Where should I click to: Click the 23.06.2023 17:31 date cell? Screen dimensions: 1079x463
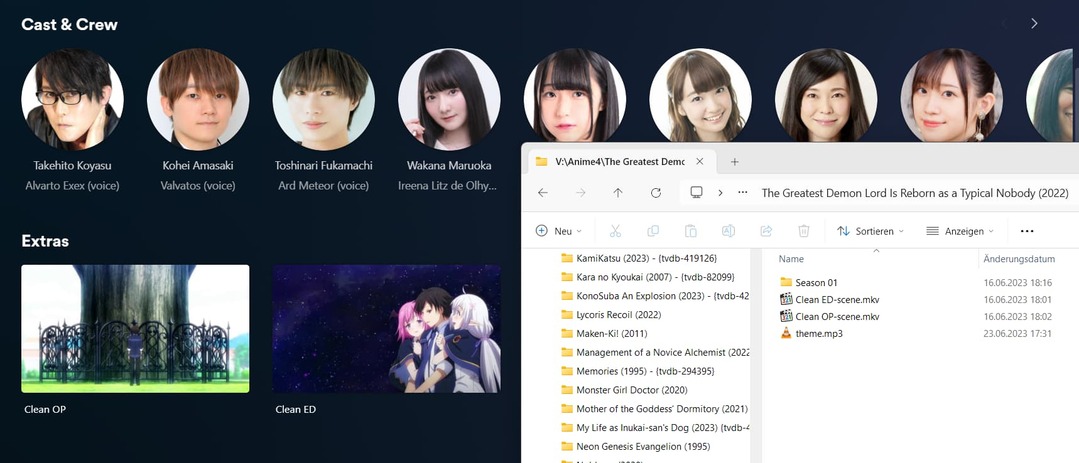tap(1018, 334)
